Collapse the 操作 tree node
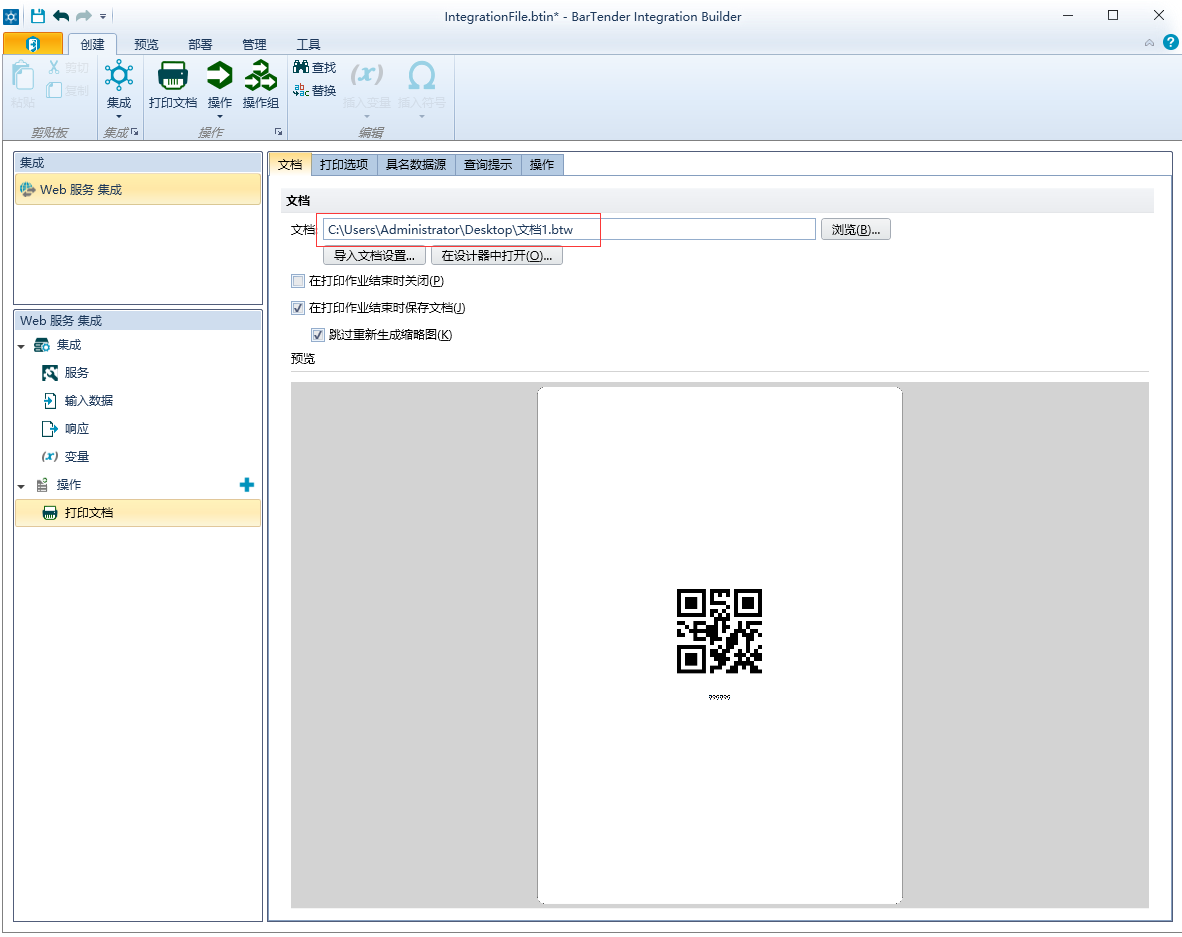 (x=22, y=486)
